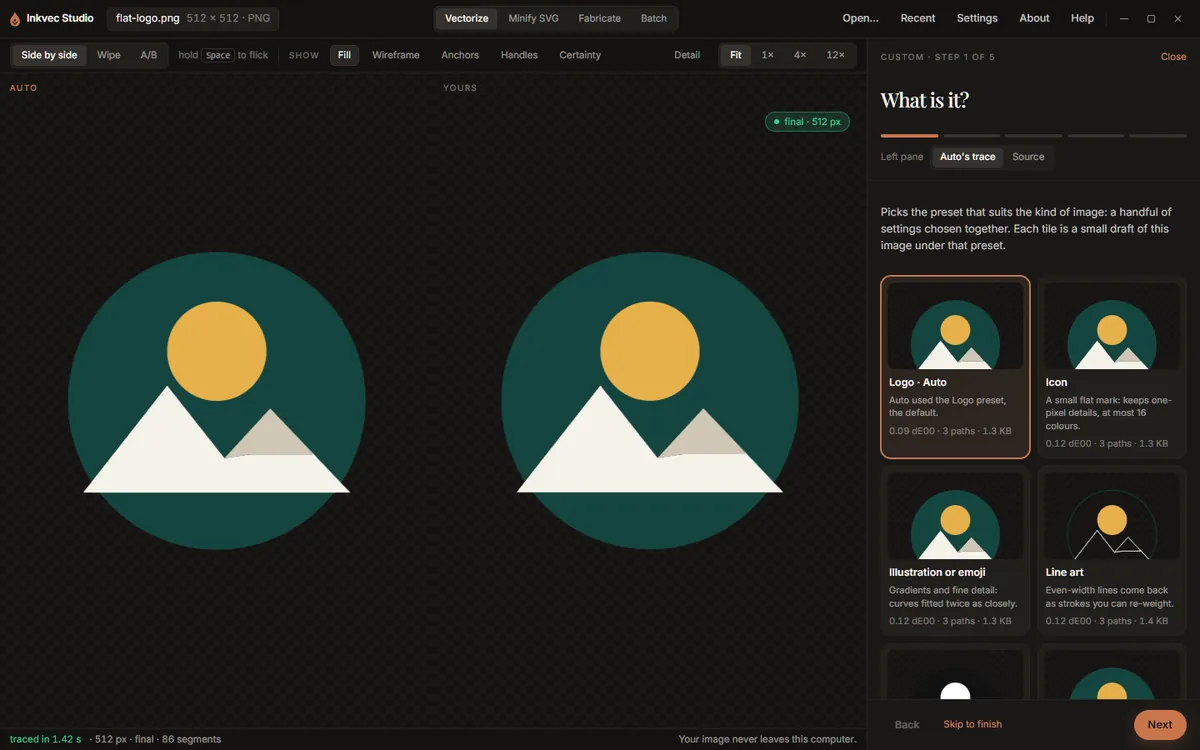
Task: Open the Recent menu
Action: (x=918, y=18)
